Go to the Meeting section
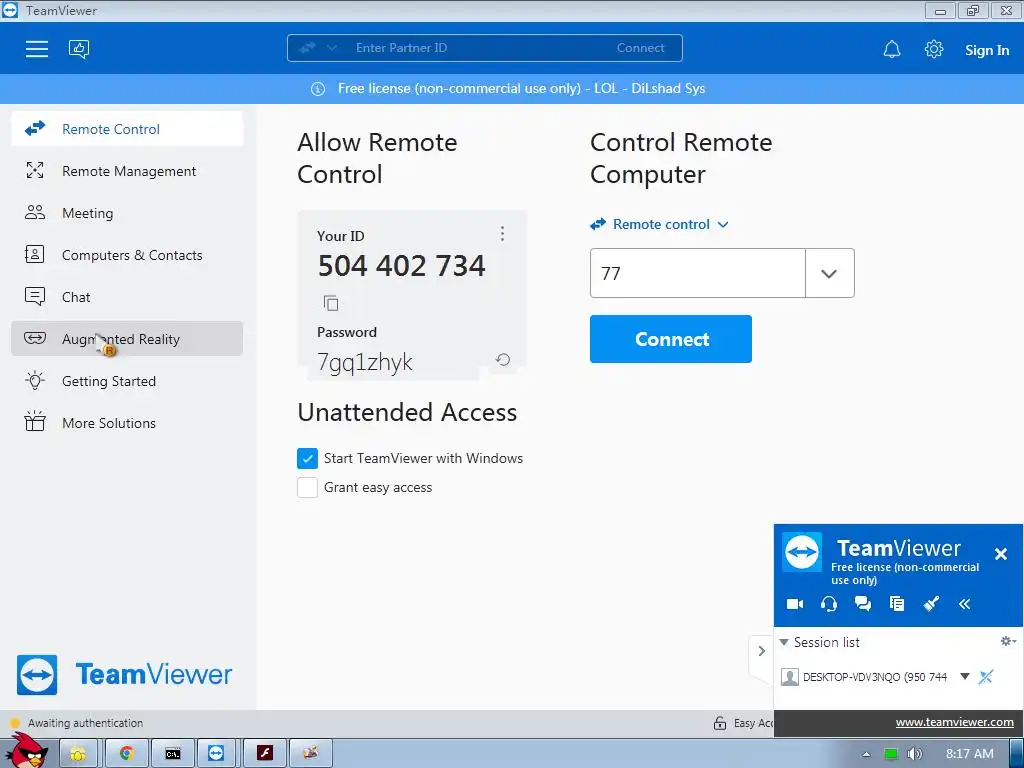Viewport: 1024px width, 768px height. click(x=127, y=213)
